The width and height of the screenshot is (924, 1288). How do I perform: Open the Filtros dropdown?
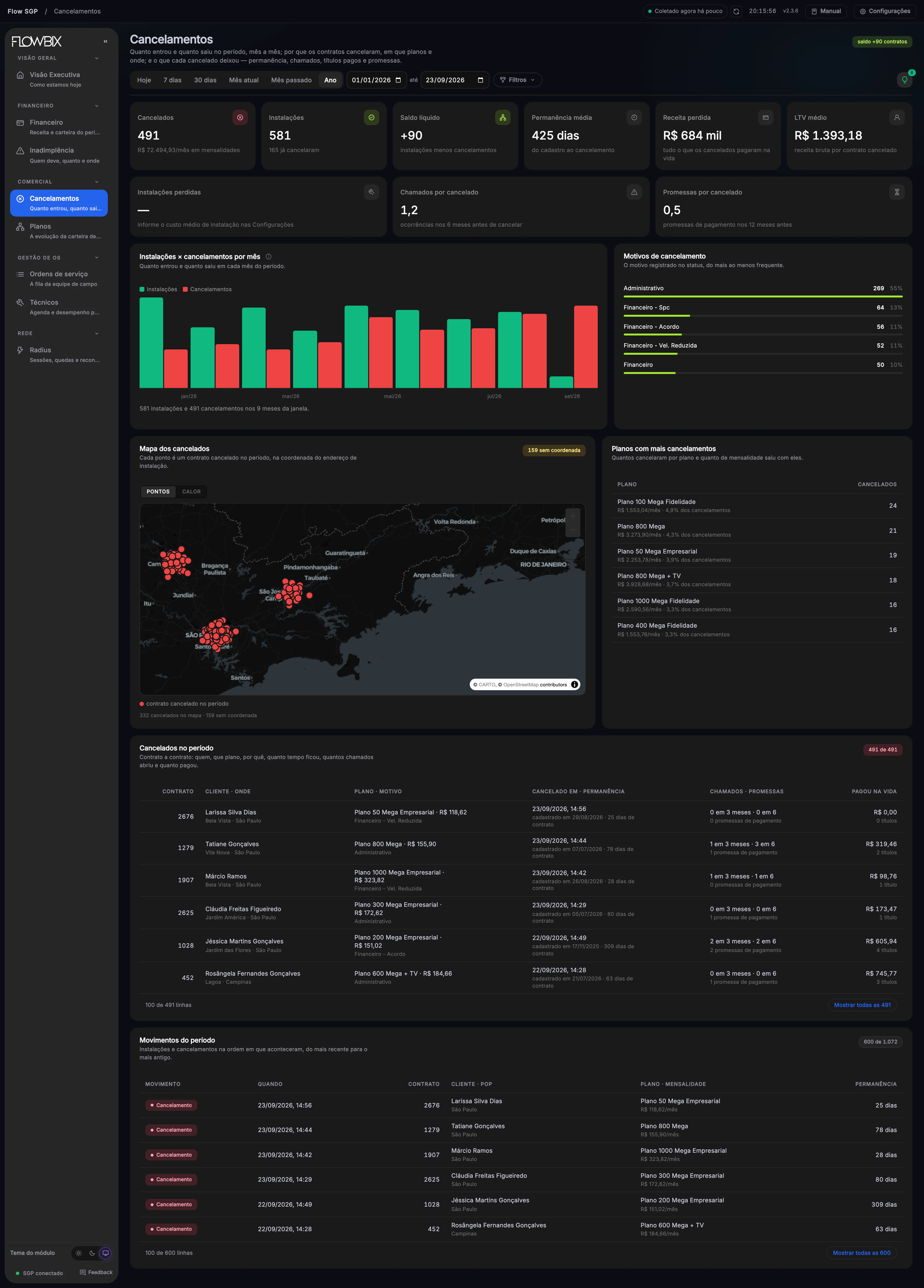[517, 80]
